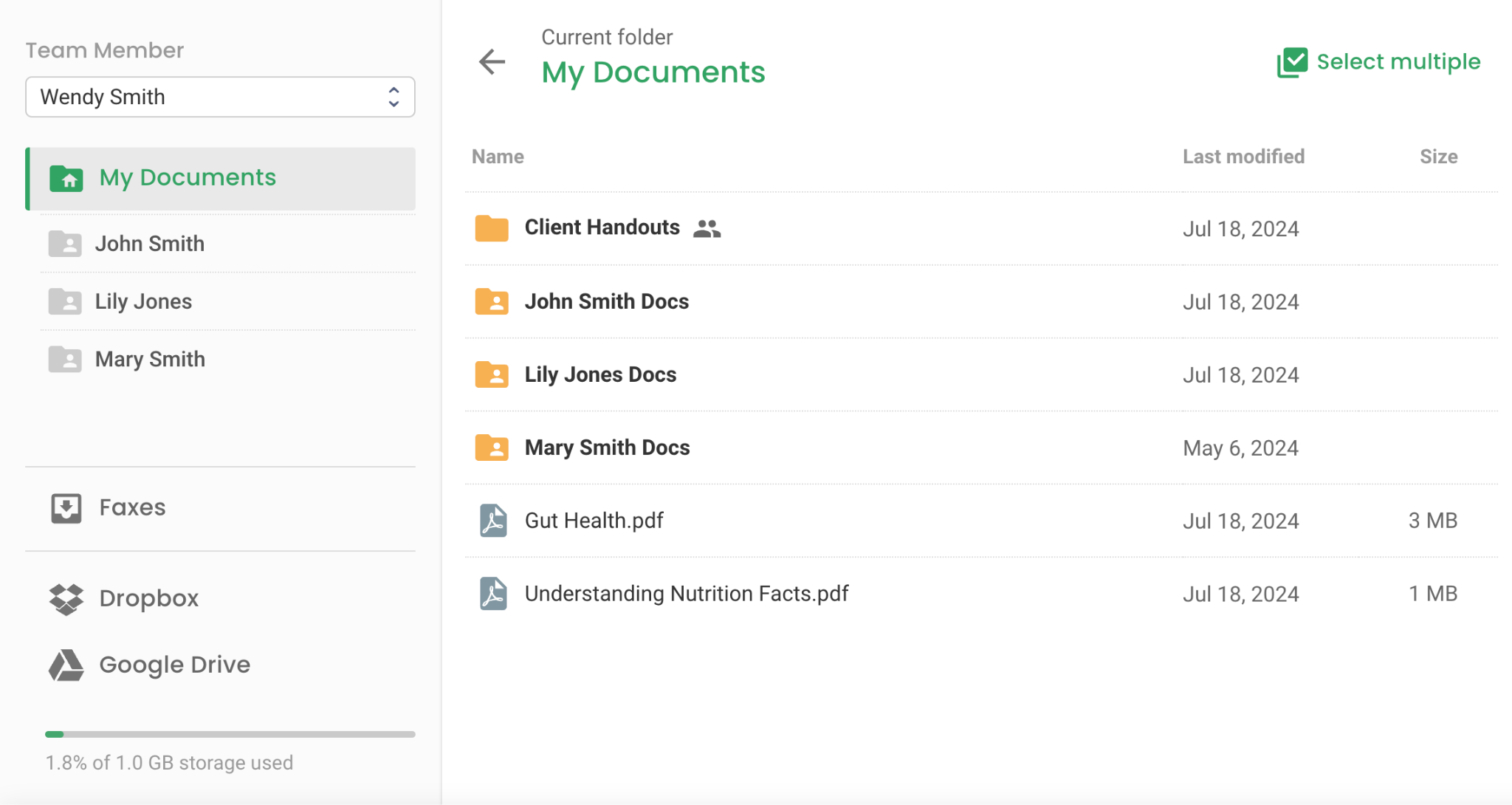Click the Faxes inbox icon
The height and width of the screenshot is (805, 1512).
(66, 508)
